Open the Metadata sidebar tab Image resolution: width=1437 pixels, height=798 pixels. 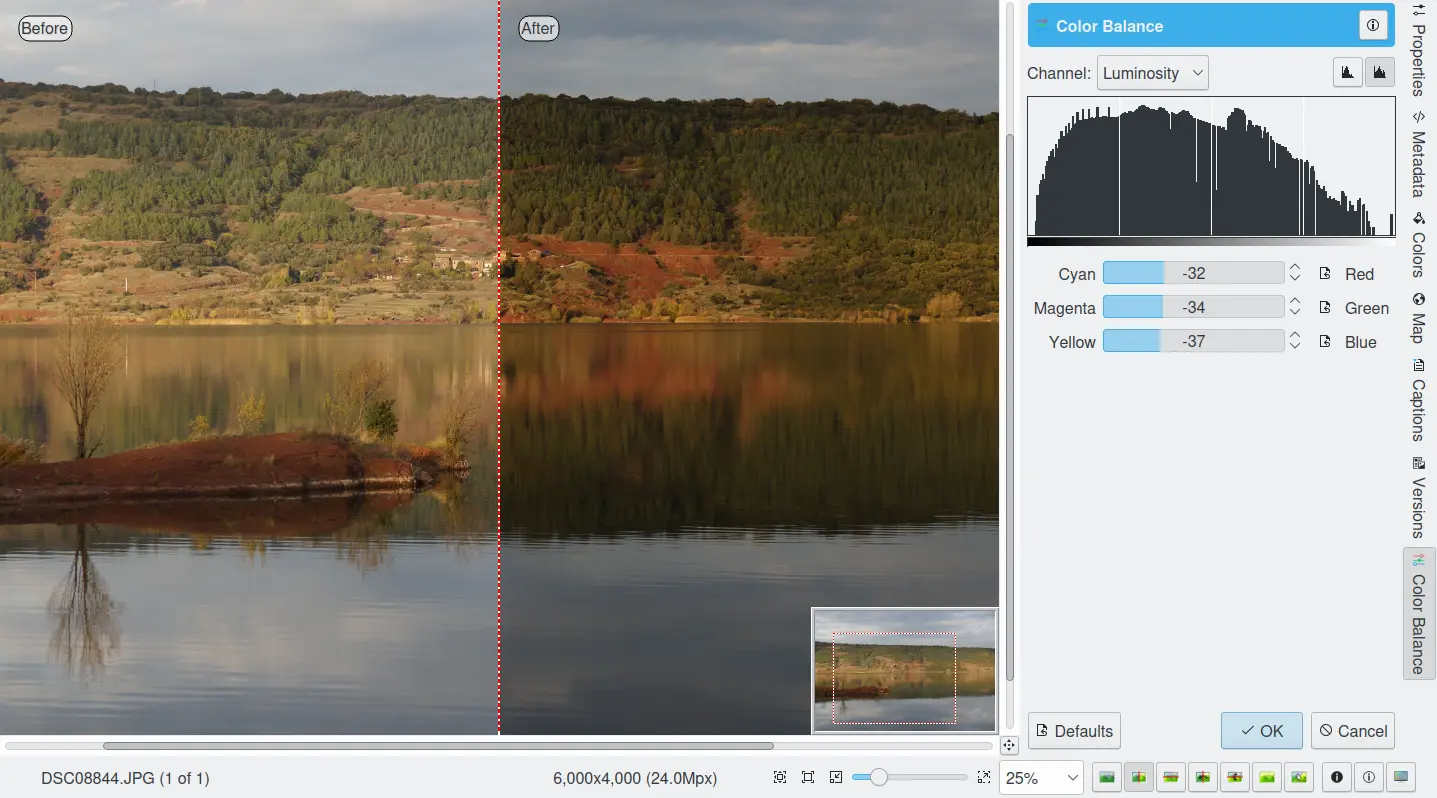[x=1418, y=155]
